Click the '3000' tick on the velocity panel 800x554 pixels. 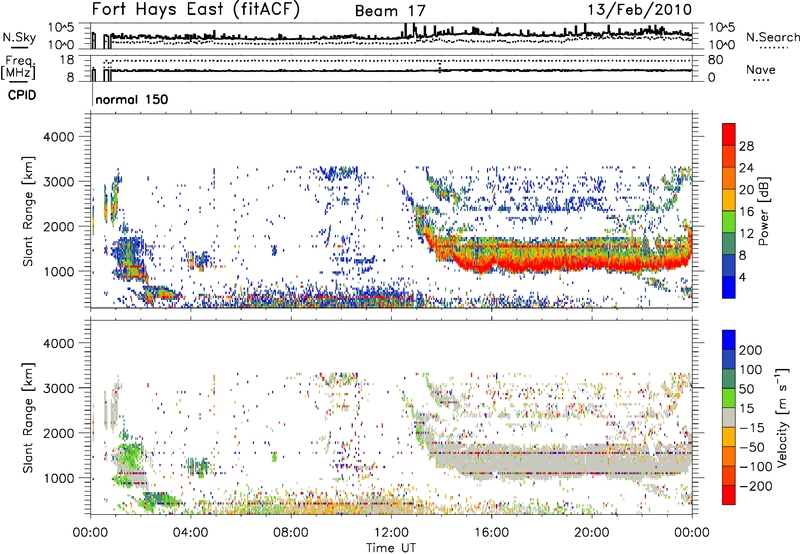click(58, 388)
